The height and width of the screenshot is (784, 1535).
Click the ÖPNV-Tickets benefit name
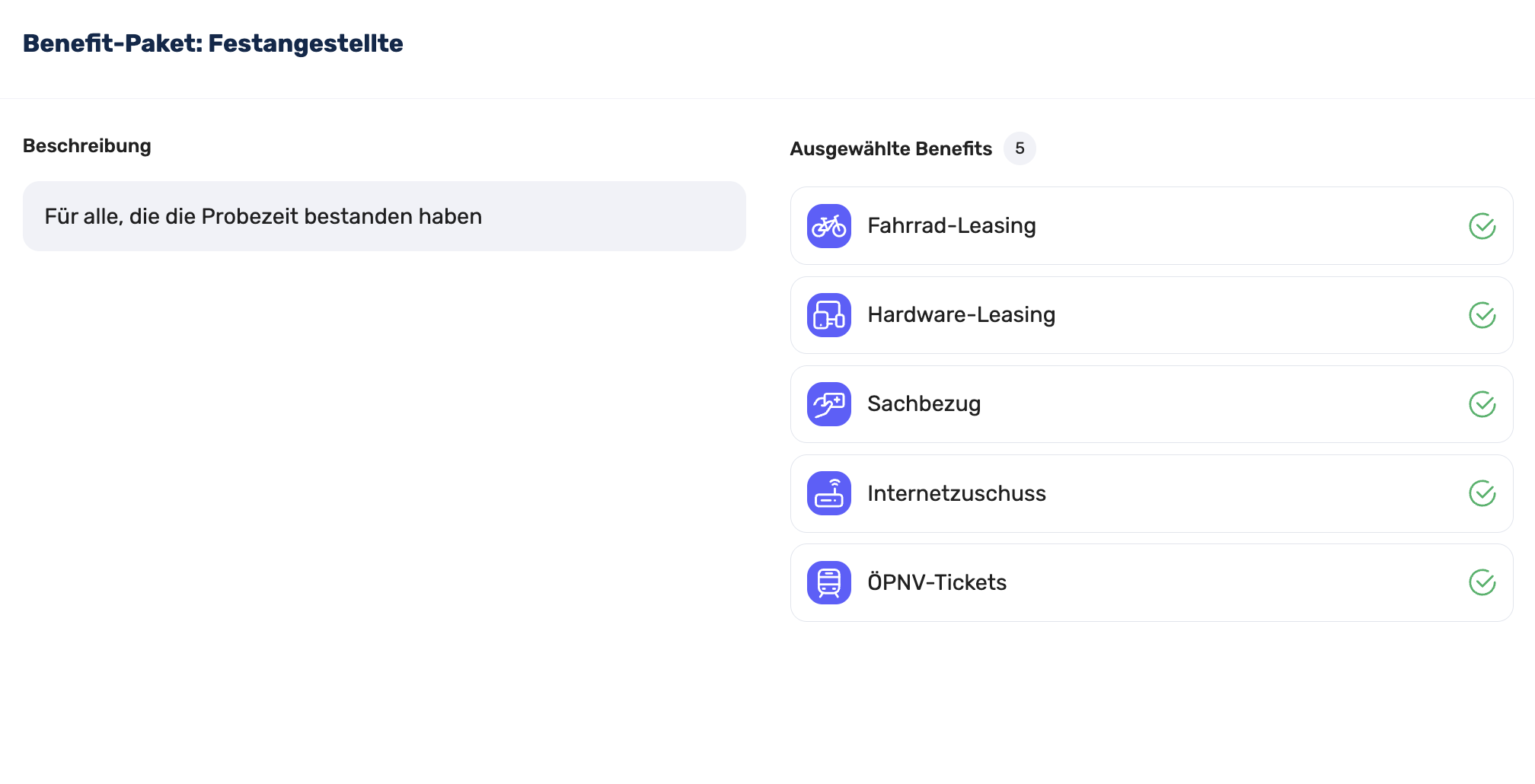coord(937,582)
